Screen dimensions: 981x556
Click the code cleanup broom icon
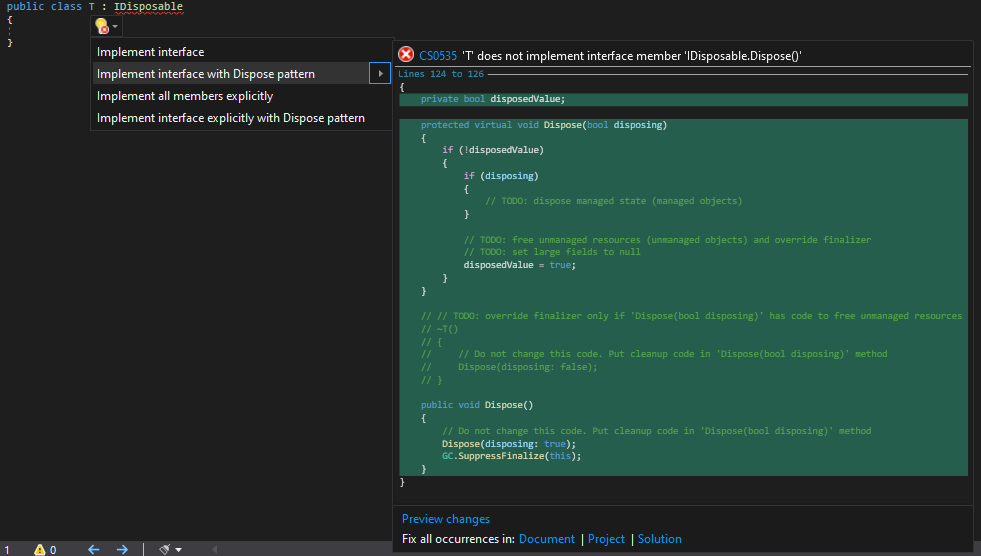coord(165,549)
